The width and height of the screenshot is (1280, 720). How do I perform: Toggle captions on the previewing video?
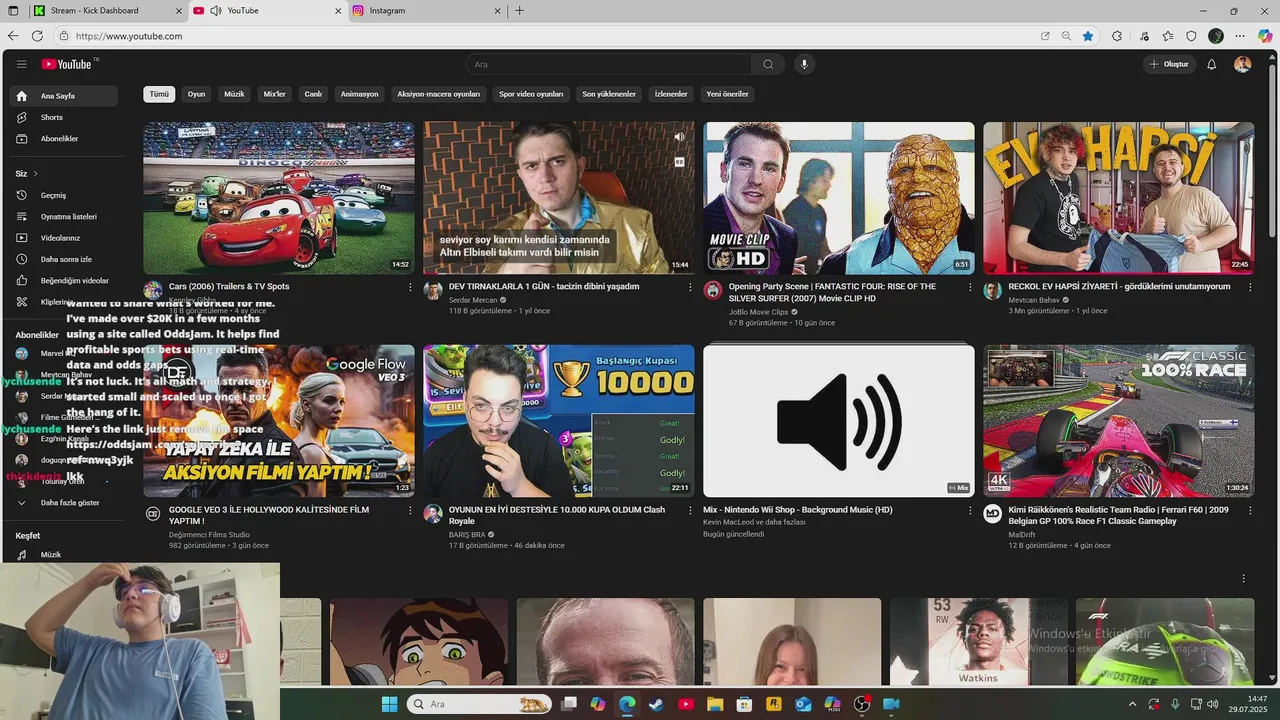pos(679,161)
